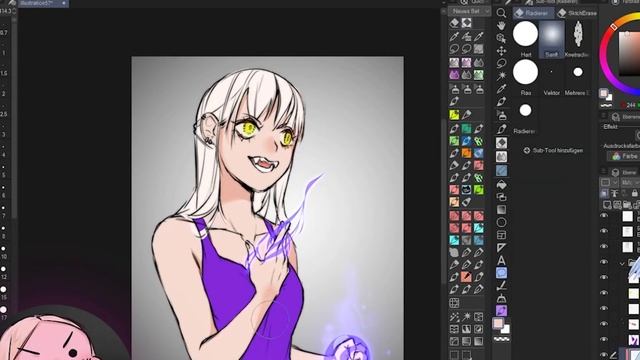Click the grid icon in the tool set palette
The width and height of the screenshot is (640, 360).
pos(454,303)
